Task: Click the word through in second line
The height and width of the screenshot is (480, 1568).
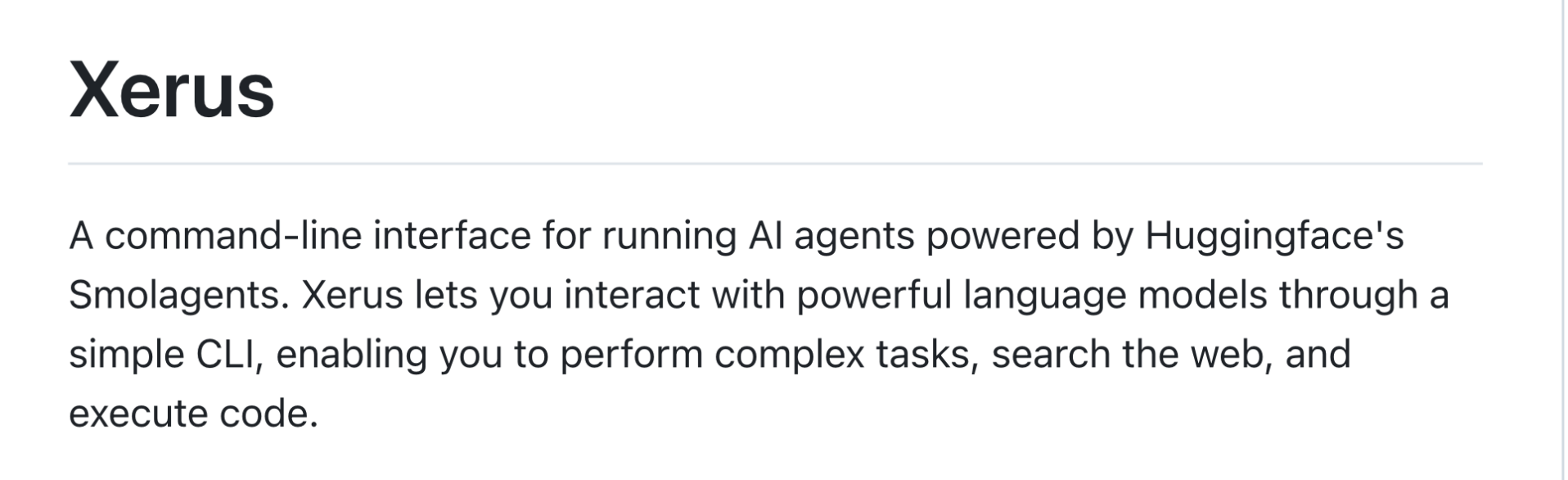Action: pyautogui.click(x=1348, y=297)
